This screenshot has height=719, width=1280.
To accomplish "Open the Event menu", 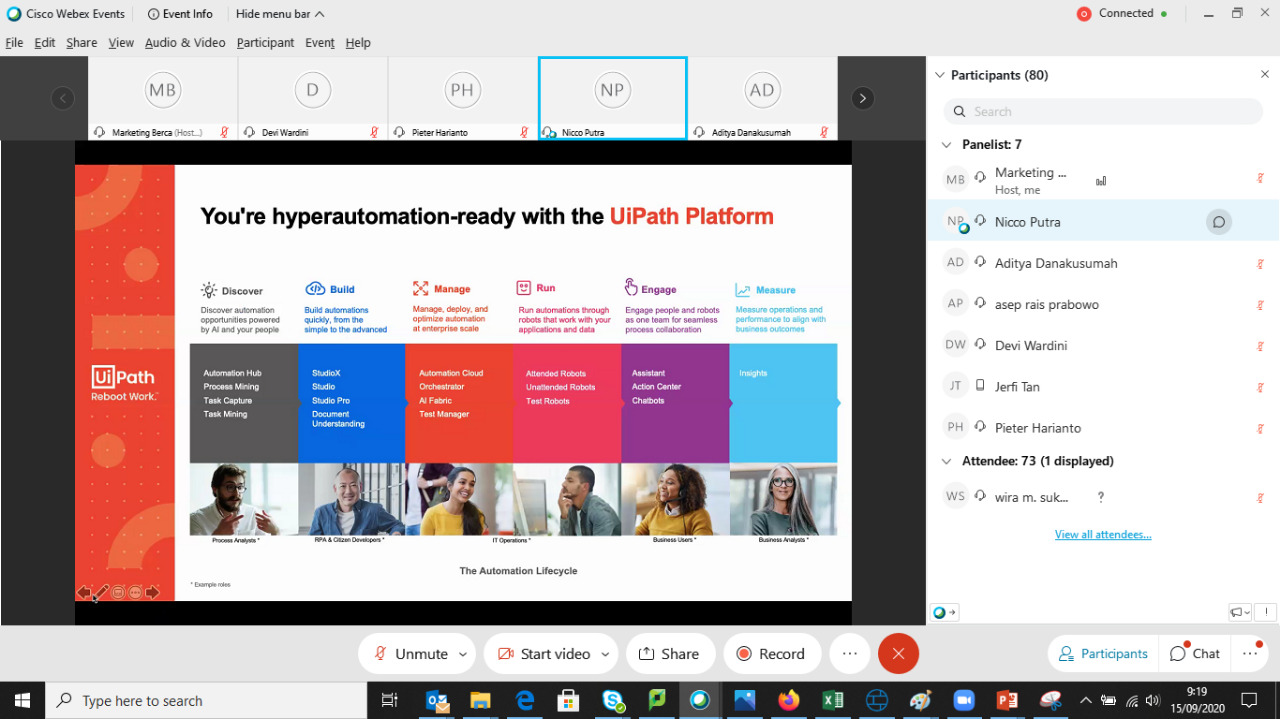I will 320,43.
